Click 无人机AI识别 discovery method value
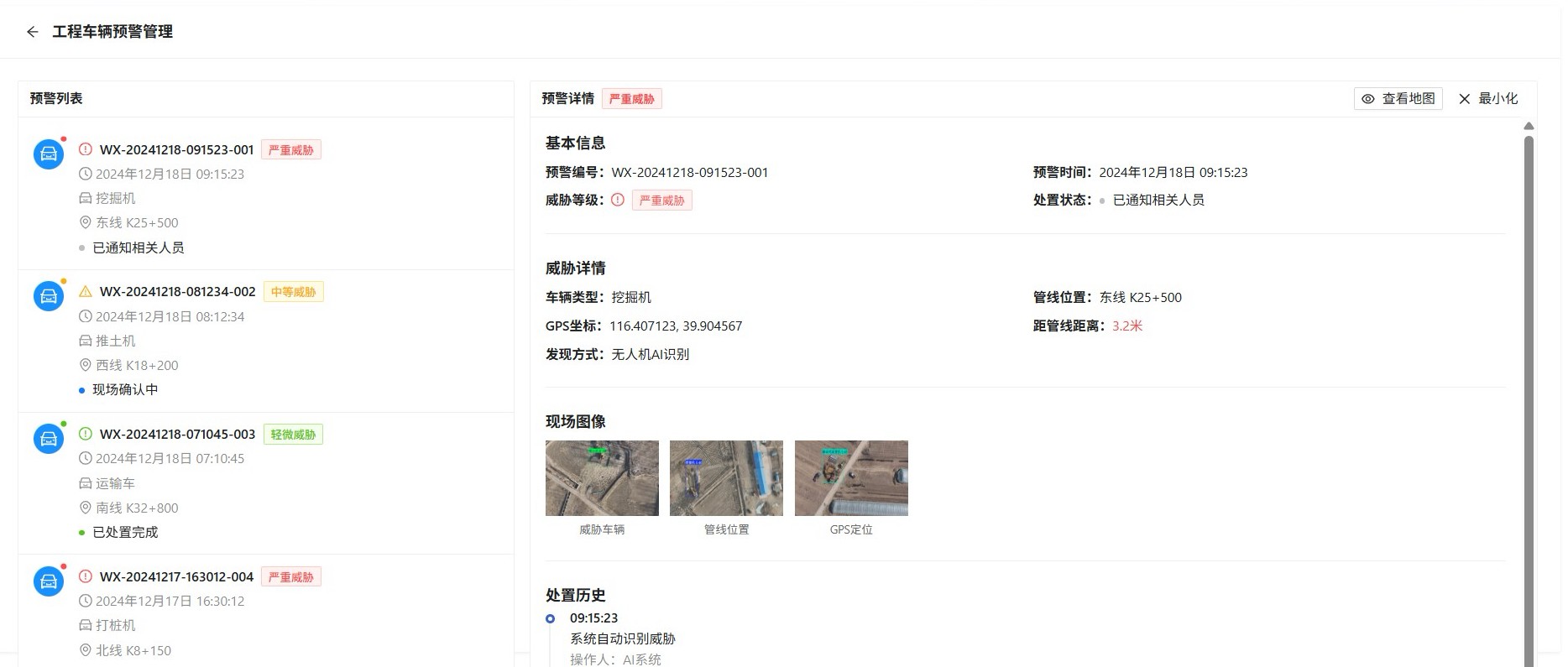The width and height of the screenshot is (1568, 667). point(651,354)
